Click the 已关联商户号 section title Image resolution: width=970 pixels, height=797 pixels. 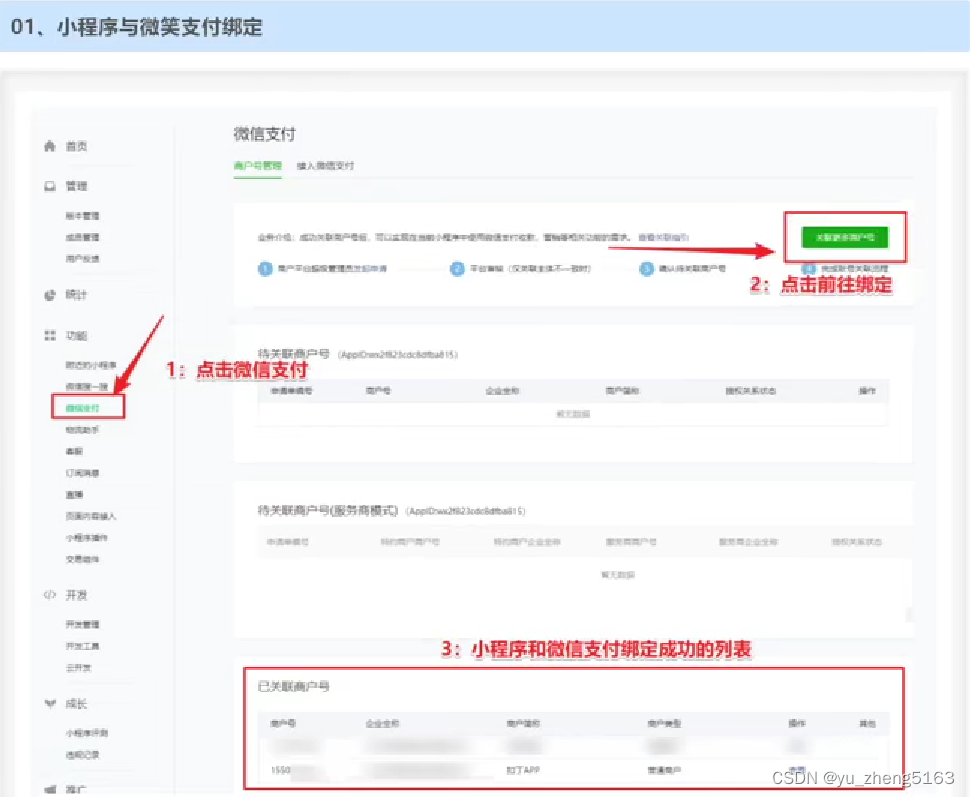293,687
